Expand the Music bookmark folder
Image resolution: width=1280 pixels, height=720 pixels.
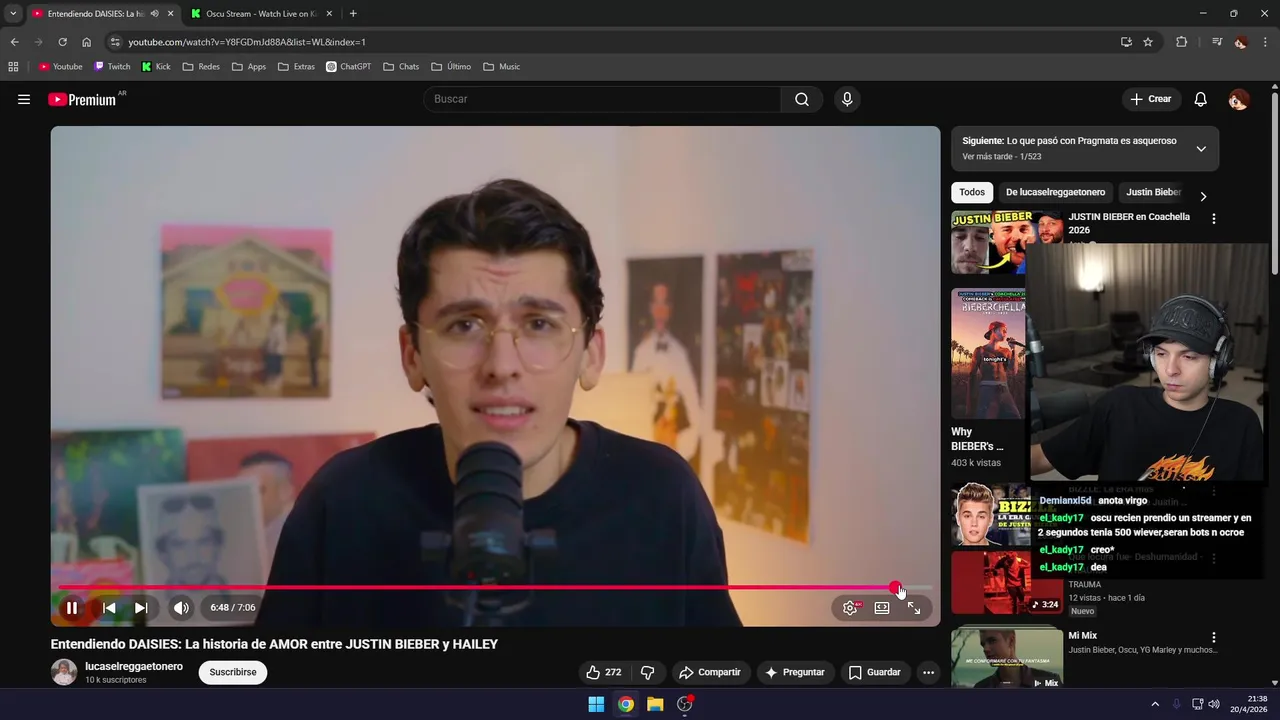502,67
